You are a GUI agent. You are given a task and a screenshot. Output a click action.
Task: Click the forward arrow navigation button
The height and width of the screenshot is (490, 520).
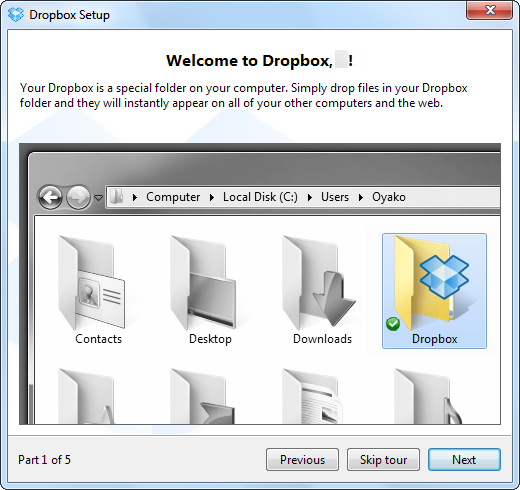(x=78, y=197)
